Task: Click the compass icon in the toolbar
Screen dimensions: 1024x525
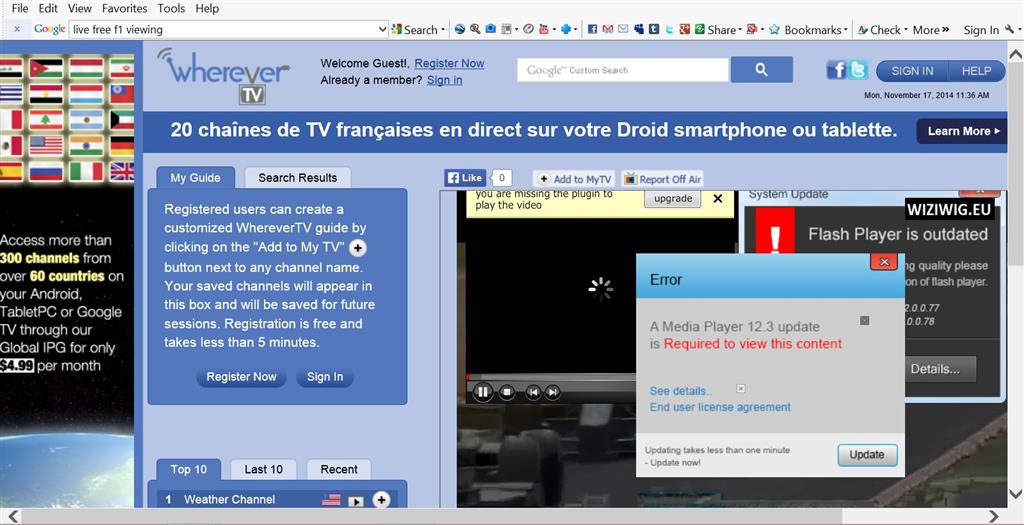Action: coord(528,29)
